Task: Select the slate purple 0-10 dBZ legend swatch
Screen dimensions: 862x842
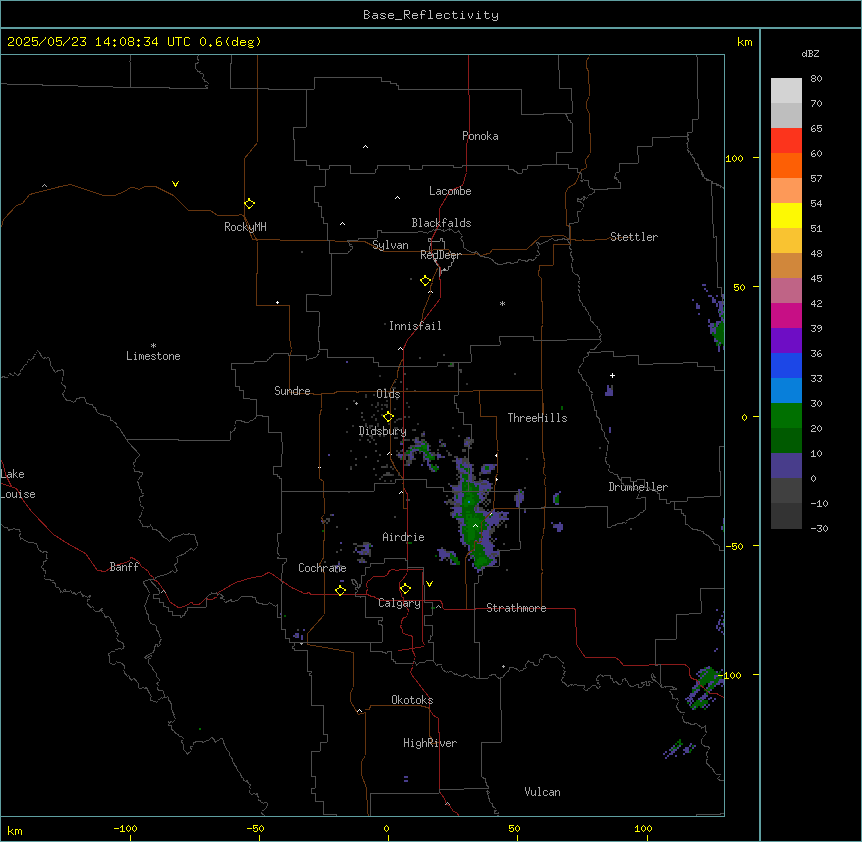Action: point(786,466)
